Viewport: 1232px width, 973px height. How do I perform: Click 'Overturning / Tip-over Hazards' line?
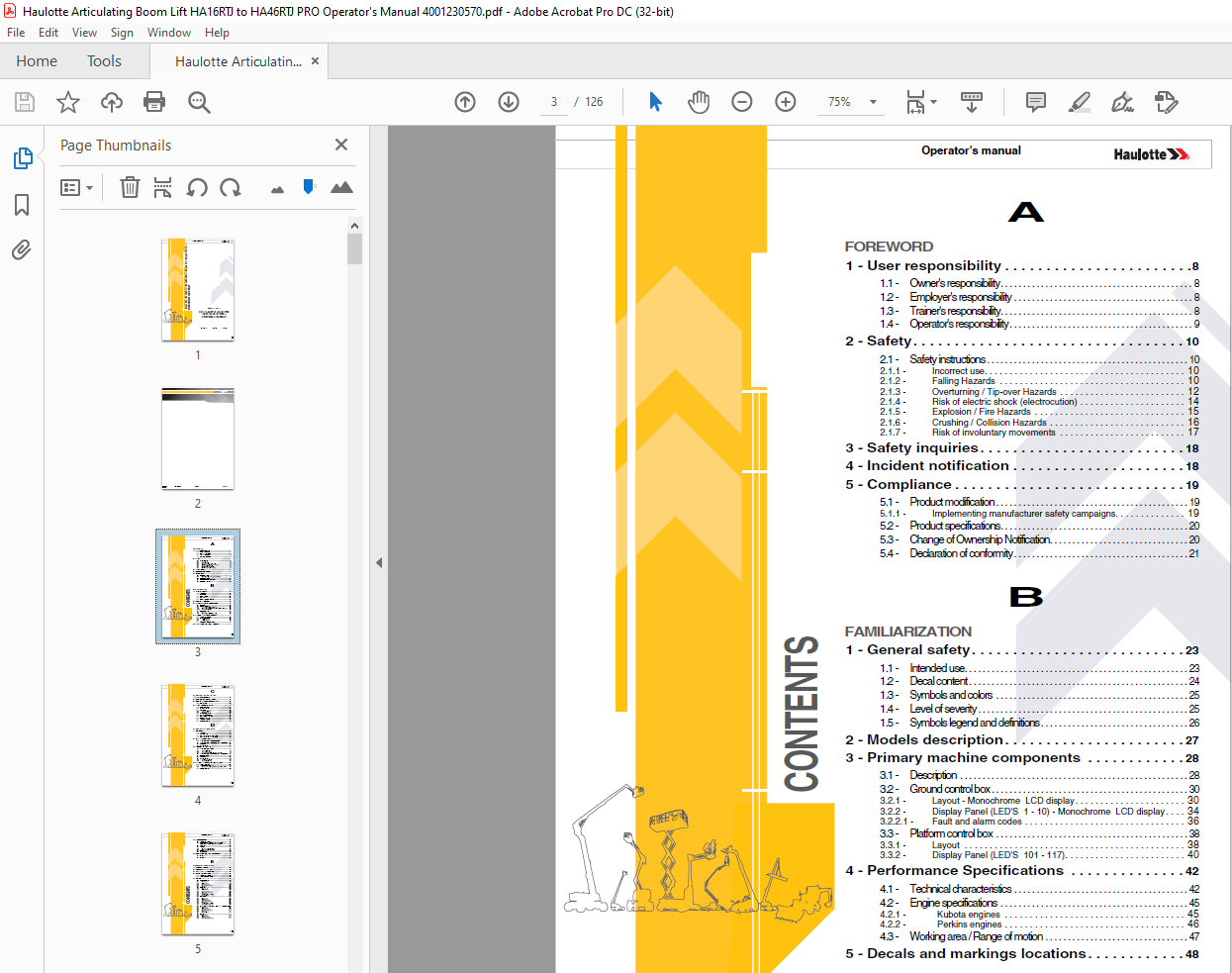(1039, 392)
